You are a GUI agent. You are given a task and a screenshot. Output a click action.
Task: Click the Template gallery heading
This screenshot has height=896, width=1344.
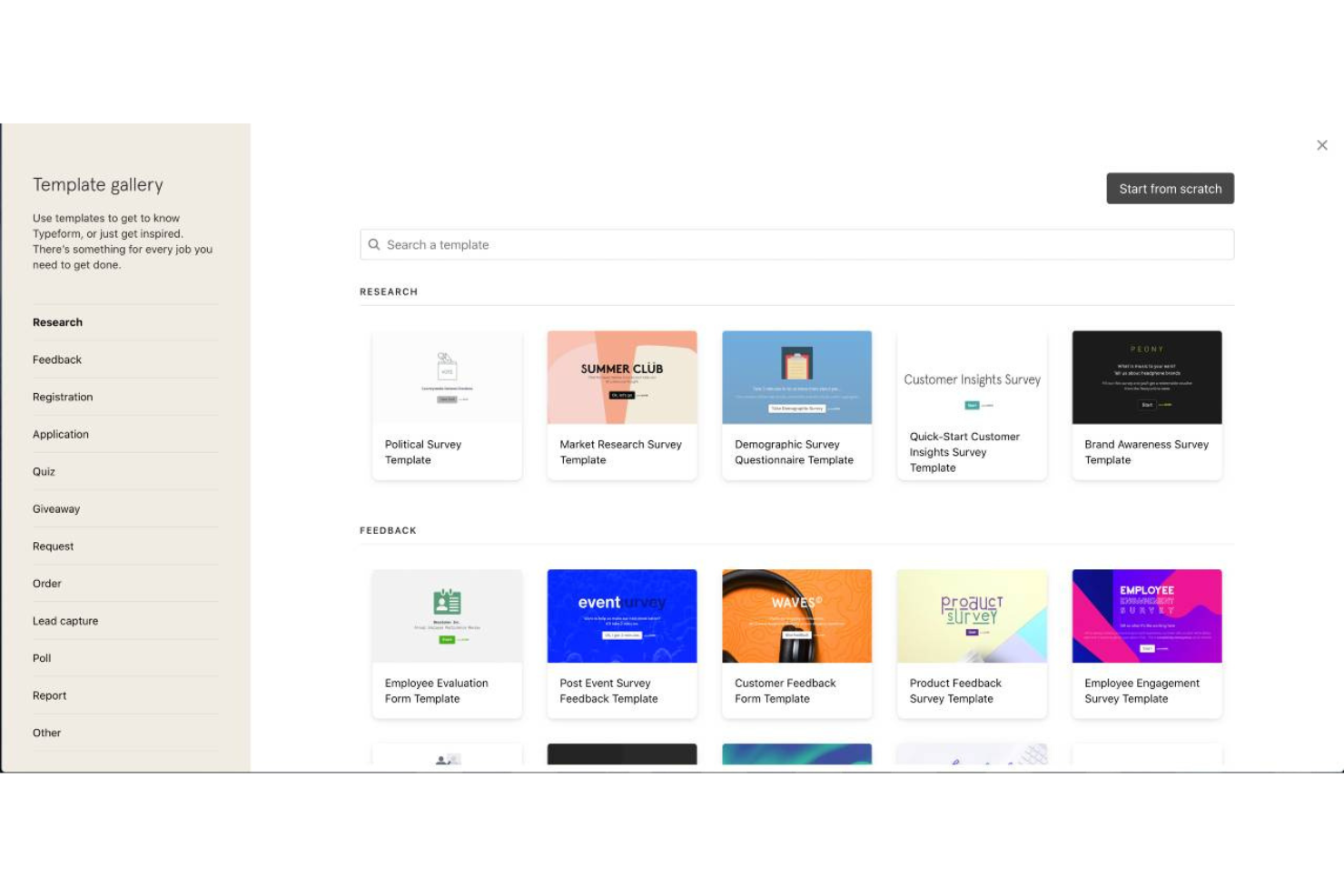click(x=98, y=185)
